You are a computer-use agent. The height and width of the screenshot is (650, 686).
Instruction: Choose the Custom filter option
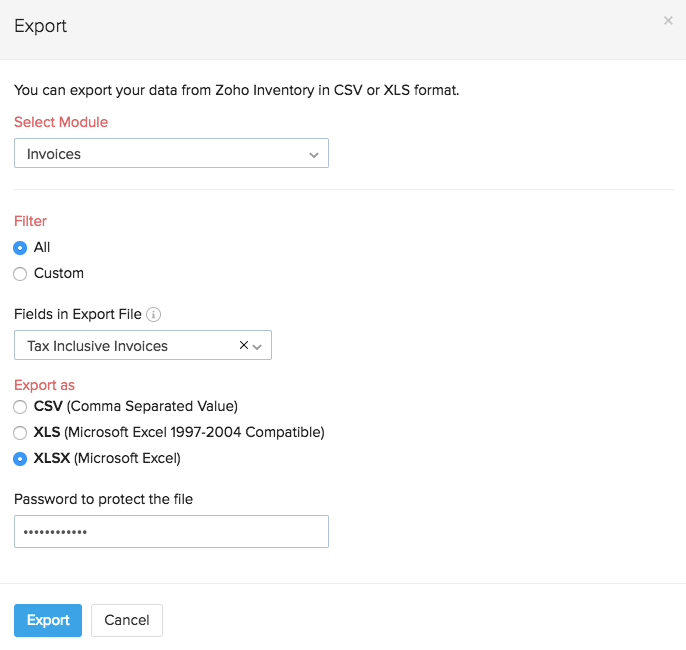[20, 274]
